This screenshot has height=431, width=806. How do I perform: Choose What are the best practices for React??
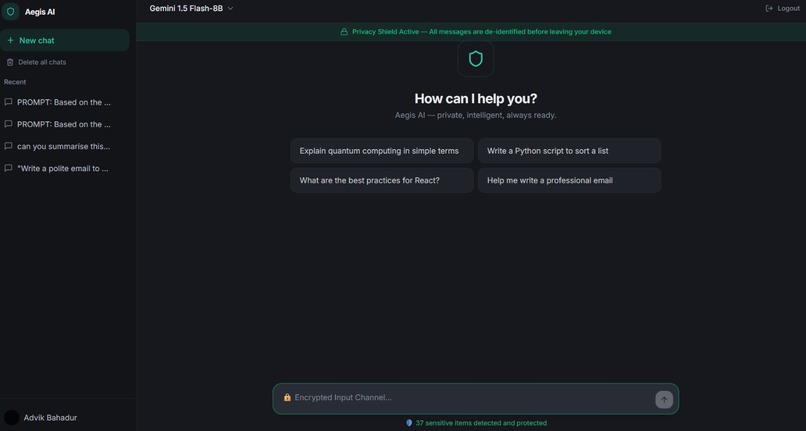coord(382,180)
